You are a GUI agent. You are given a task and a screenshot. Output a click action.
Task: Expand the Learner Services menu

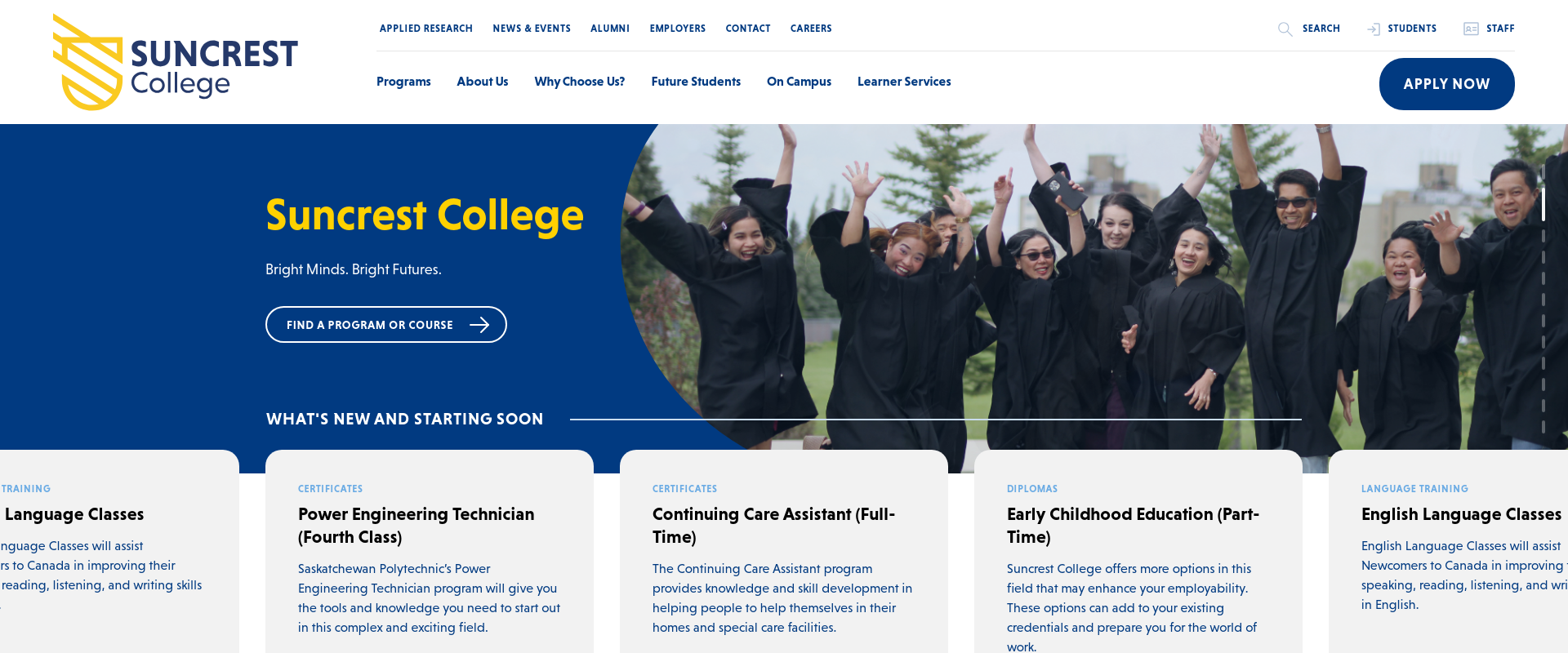[904, 82]
